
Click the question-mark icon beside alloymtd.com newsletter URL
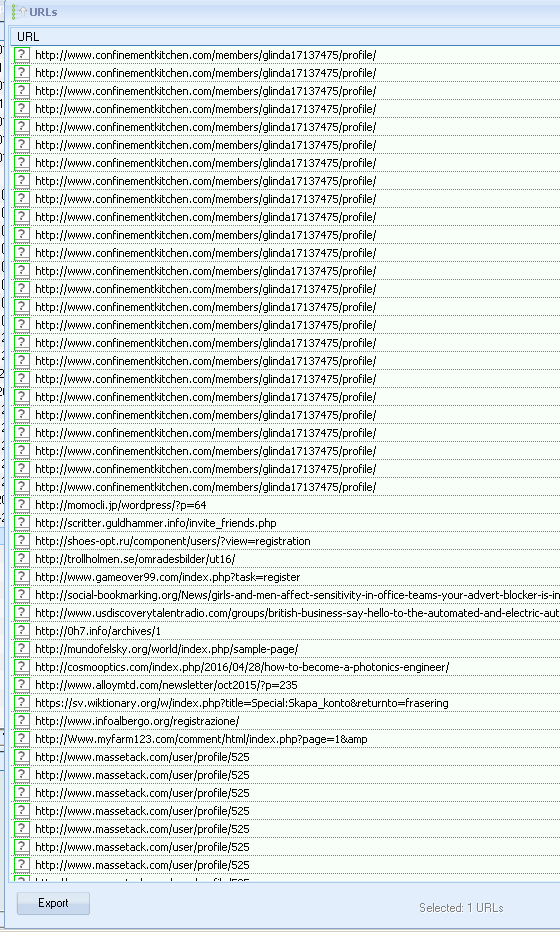[x=22, y=685]
